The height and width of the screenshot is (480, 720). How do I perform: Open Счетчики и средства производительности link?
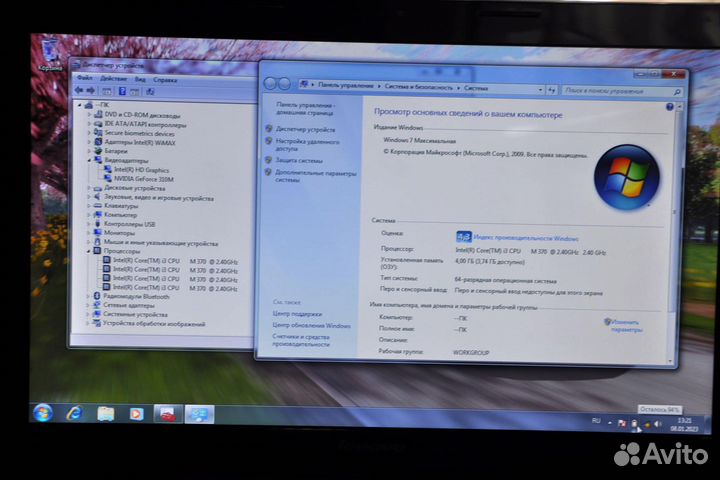point(301,340)
